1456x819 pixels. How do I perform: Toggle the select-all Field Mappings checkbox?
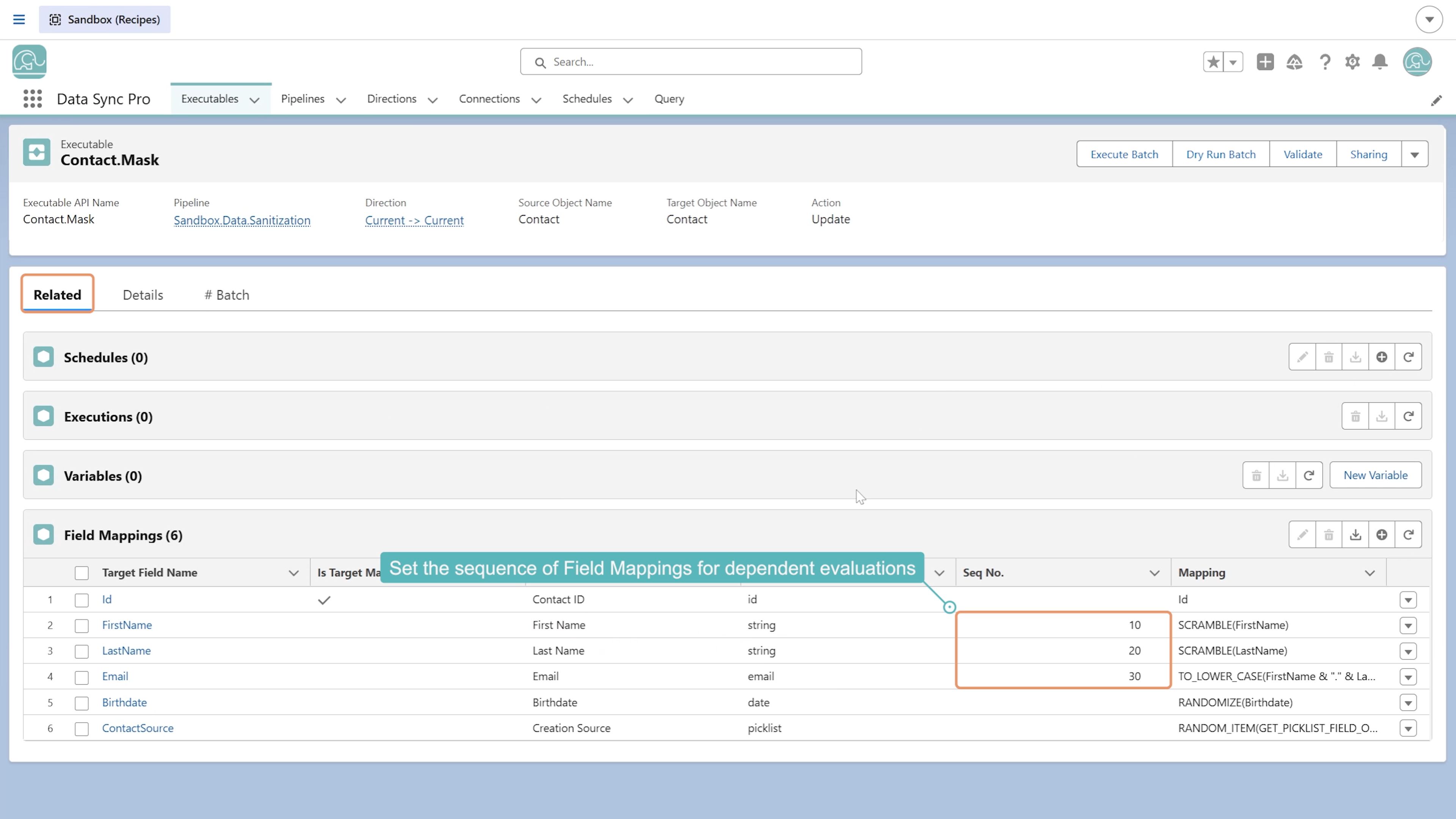point(82,573)
